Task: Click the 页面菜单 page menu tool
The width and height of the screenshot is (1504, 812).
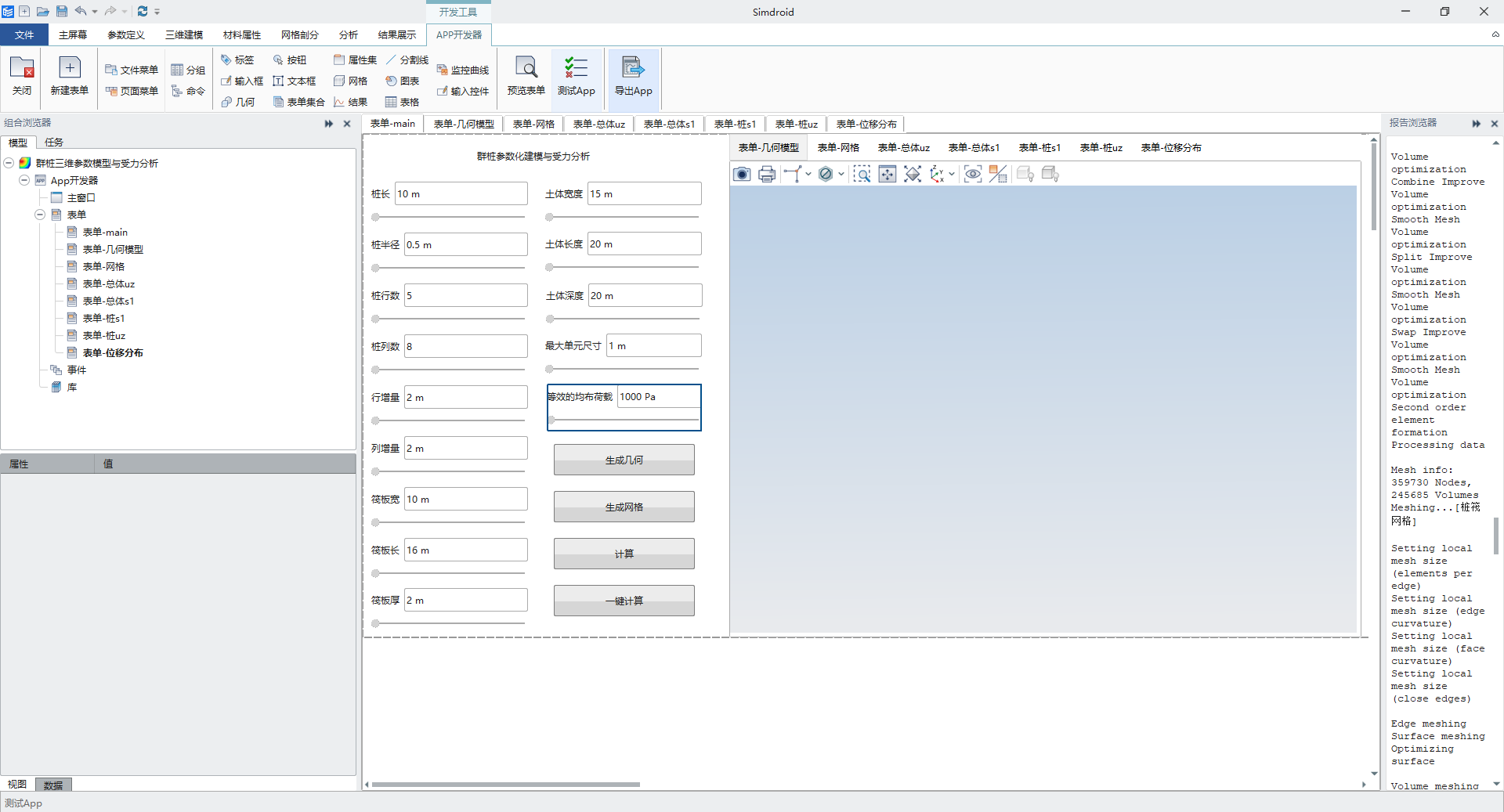Action: click(x=132, y=91)
